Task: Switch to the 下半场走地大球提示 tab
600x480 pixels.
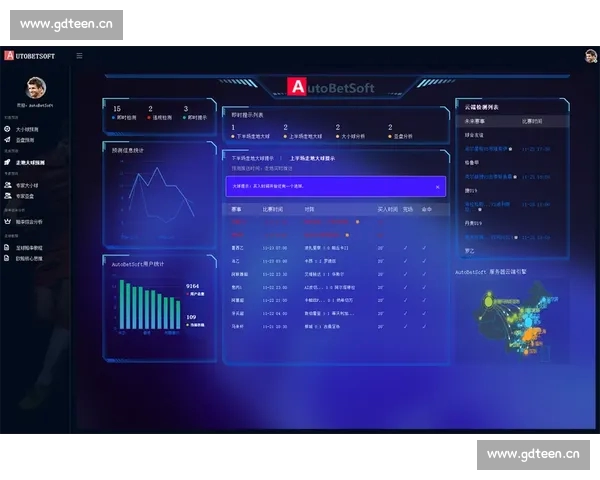Action: (253, 158)
